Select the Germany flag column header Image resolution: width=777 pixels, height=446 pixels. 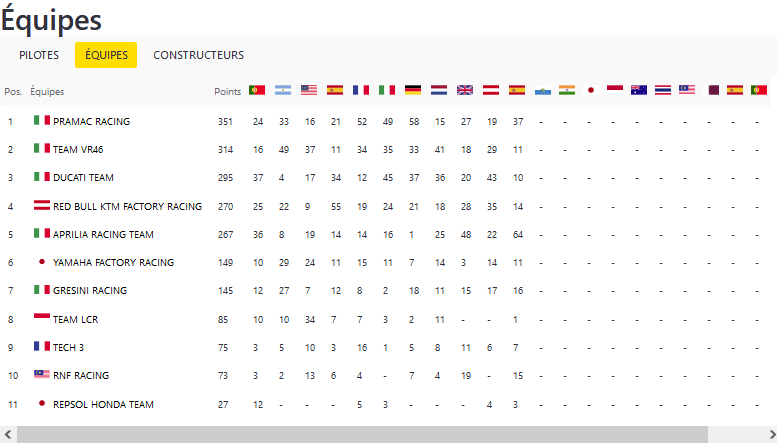[x=413, y=90]
